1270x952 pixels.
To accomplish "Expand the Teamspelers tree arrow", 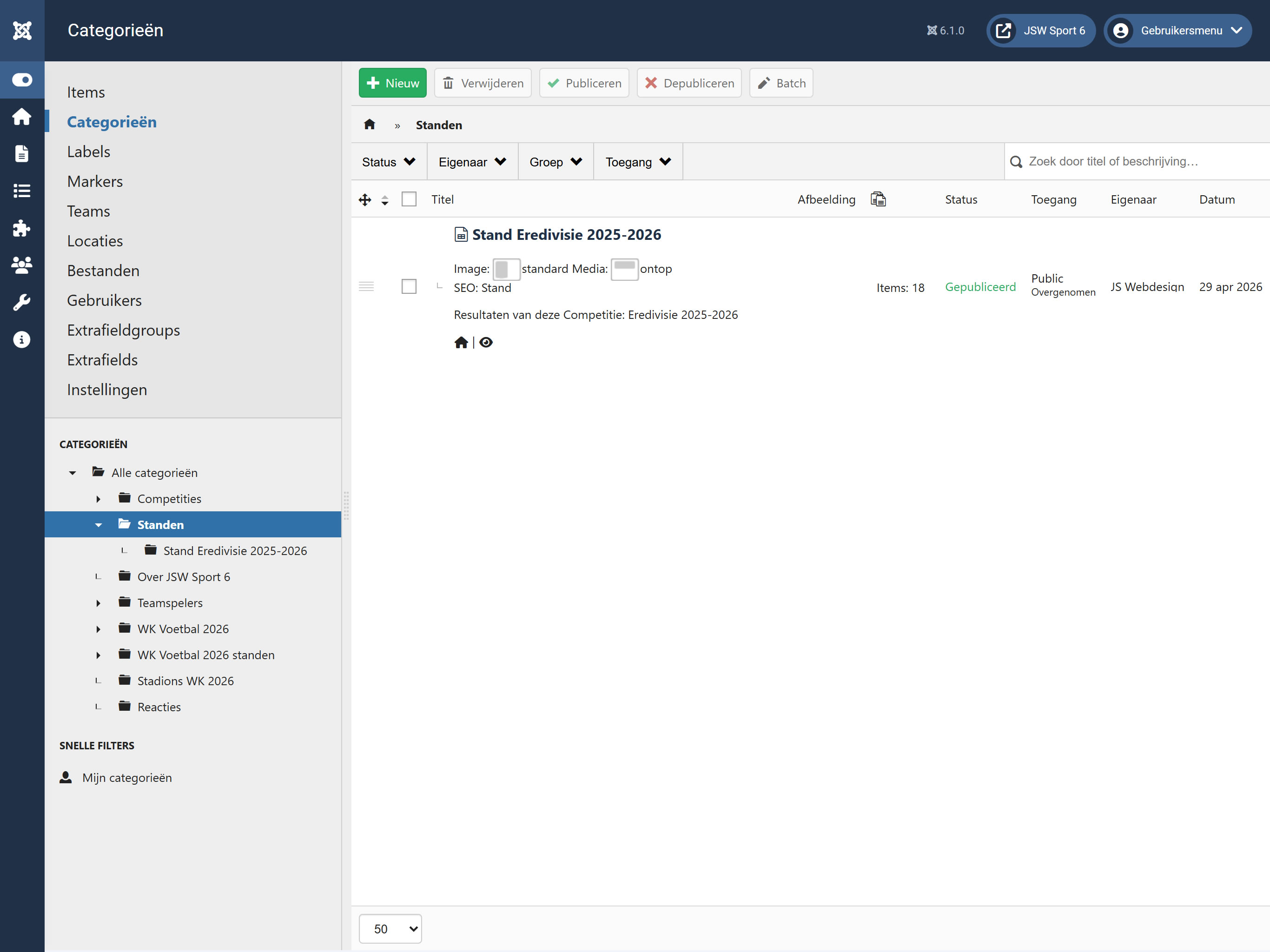I will point(98,603).
